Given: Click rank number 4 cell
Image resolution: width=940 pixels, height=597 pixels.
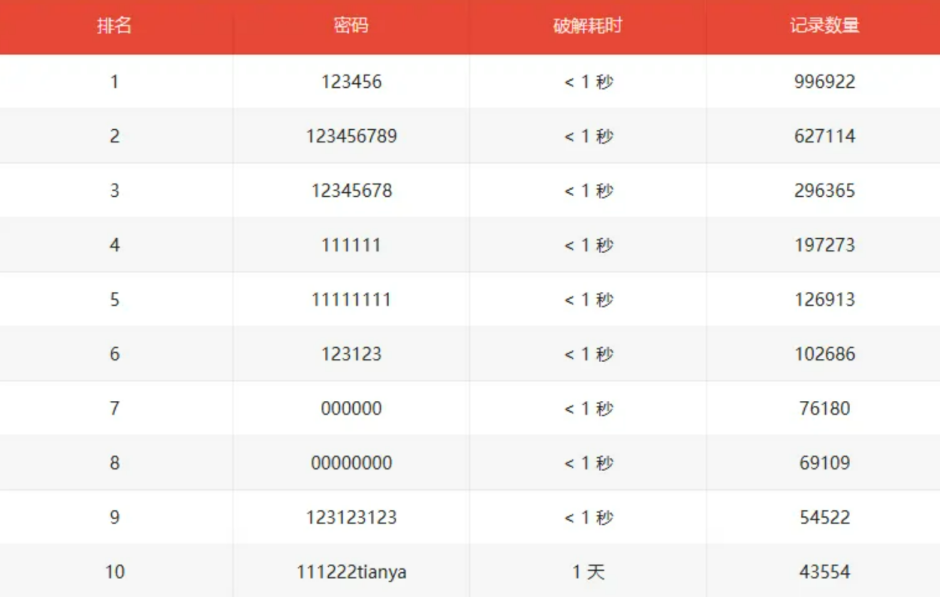Looking at the screenshot, I should (x=115, y=245).
